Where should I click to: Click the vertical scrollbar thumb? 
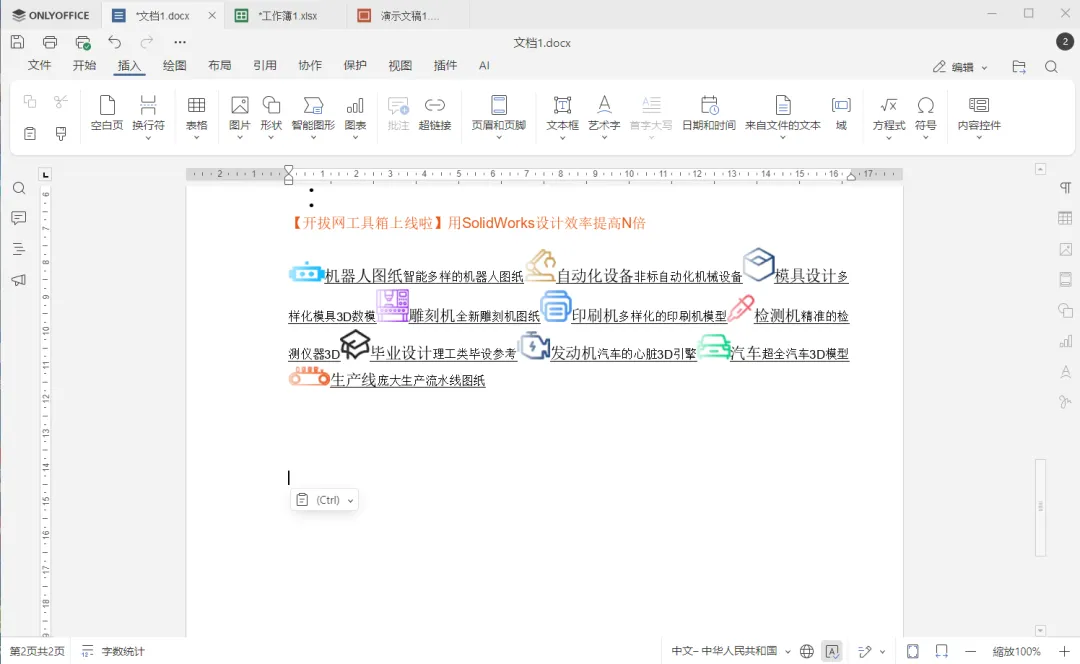click(1040, 507)
